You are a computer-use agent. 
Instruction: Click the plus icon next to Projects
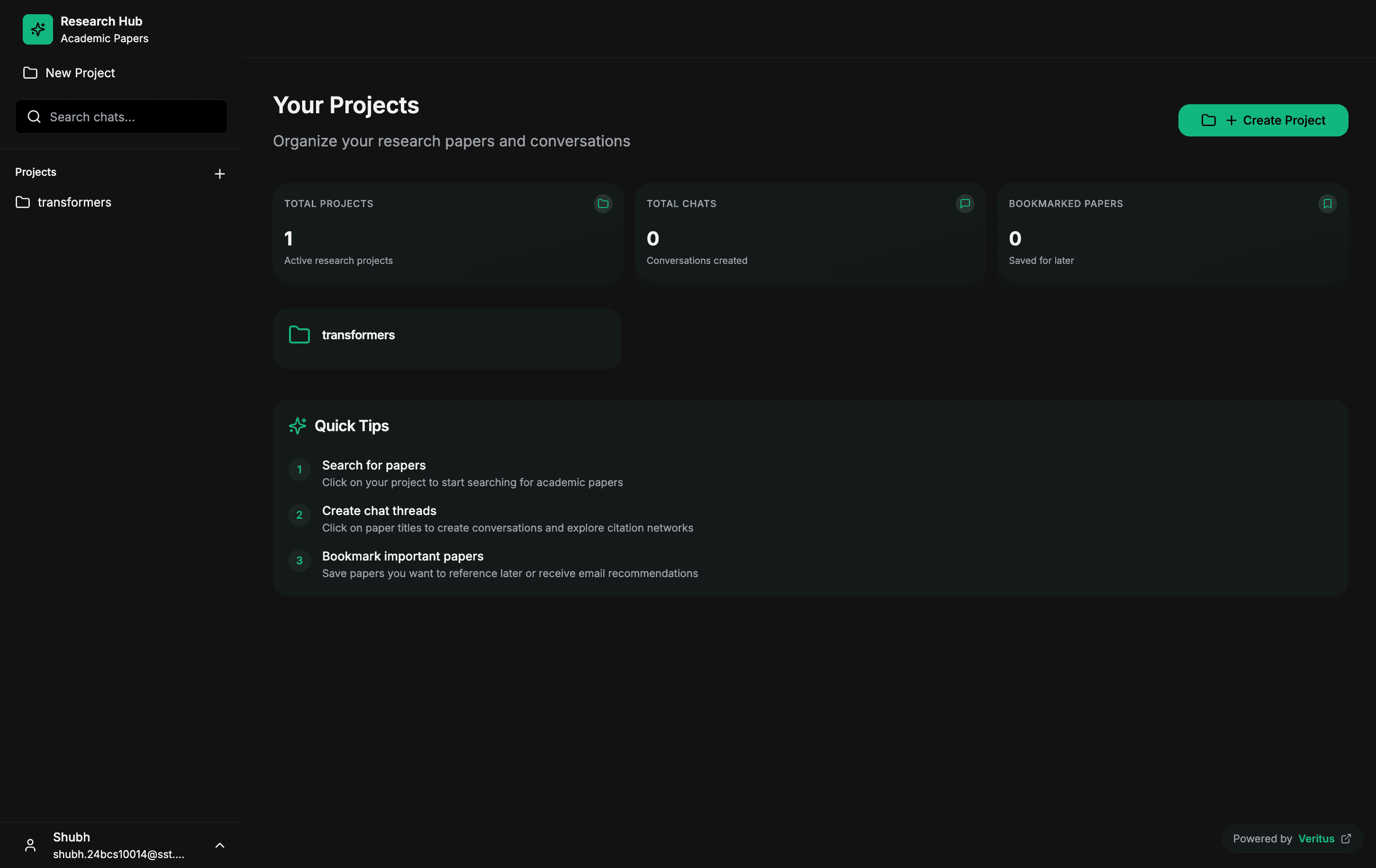point(219,174)
